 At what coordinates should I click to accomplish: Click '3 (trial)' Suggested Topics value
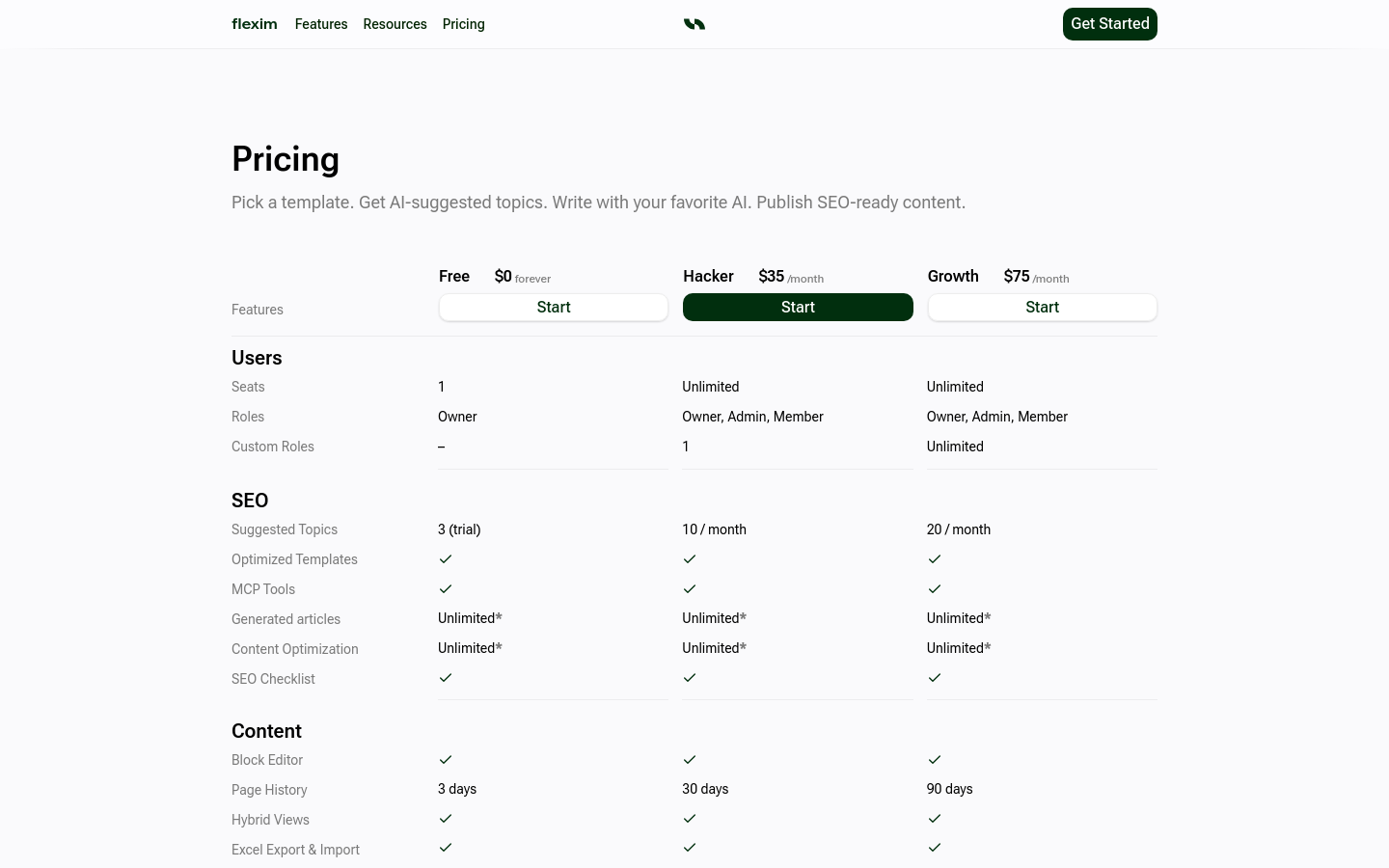(459, 529)
